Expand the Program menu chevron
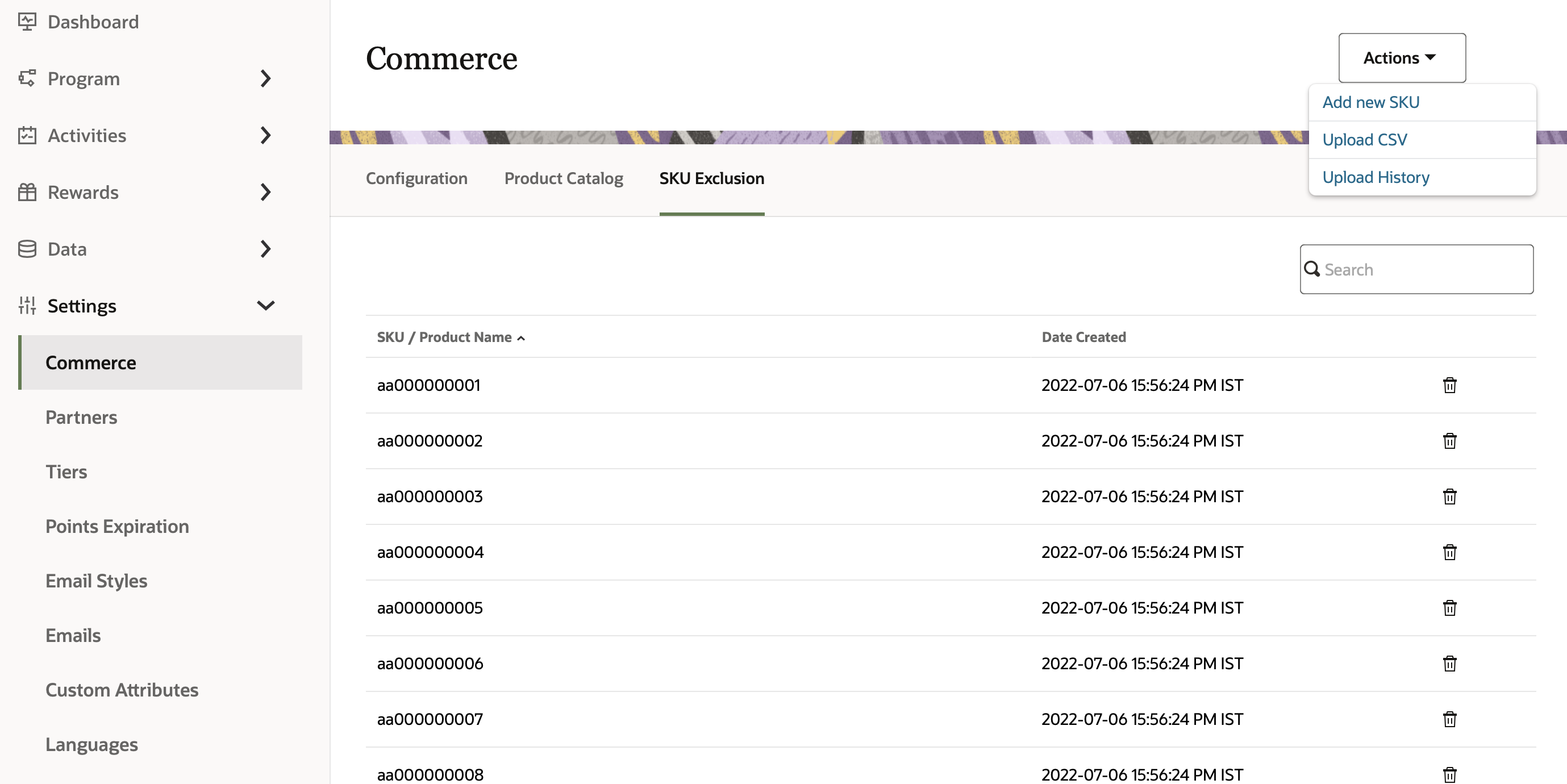Screen dimensions: 1567x784 pyautogui.click(x=265, y=78)
